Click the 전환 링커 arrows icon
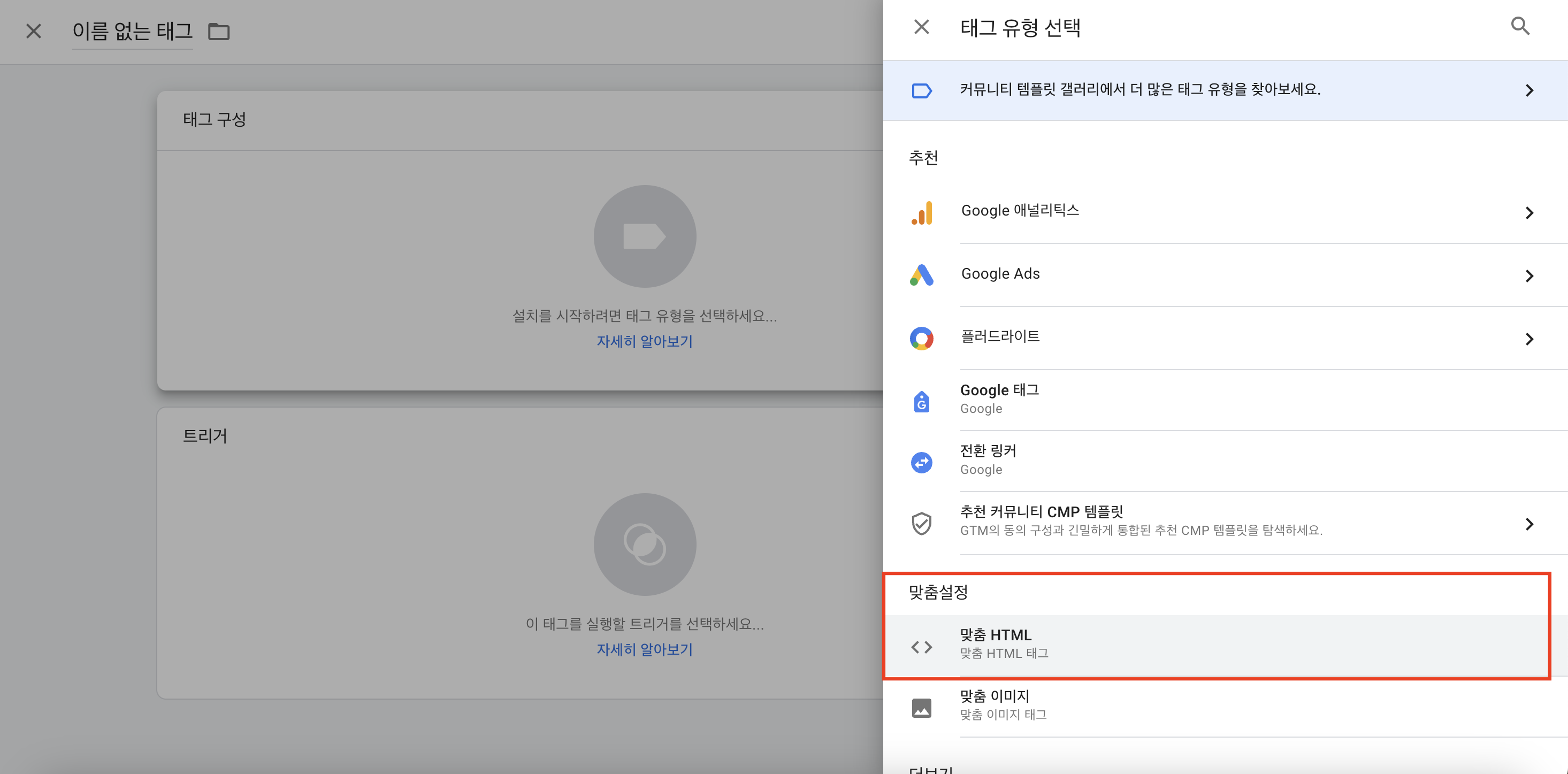 922,463
